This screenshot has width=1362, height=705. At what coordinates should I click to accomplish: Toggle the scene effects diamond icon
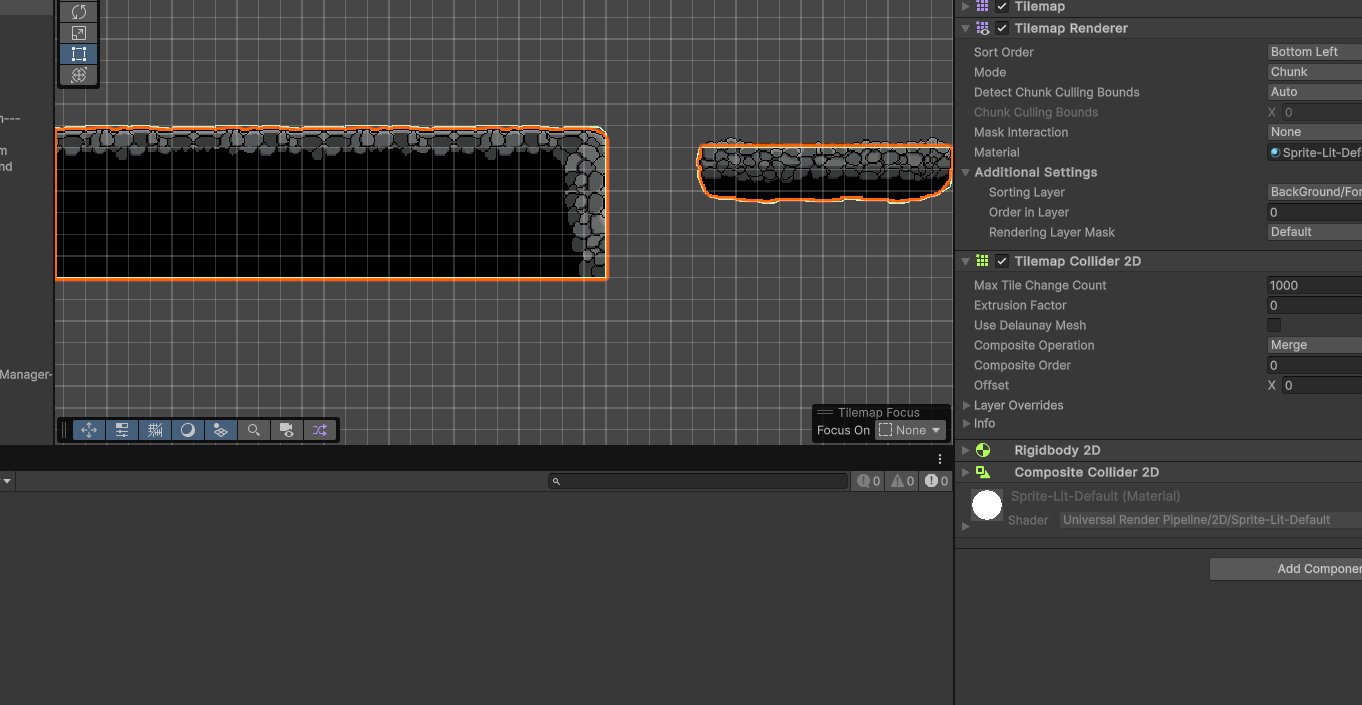click(221, 430)
